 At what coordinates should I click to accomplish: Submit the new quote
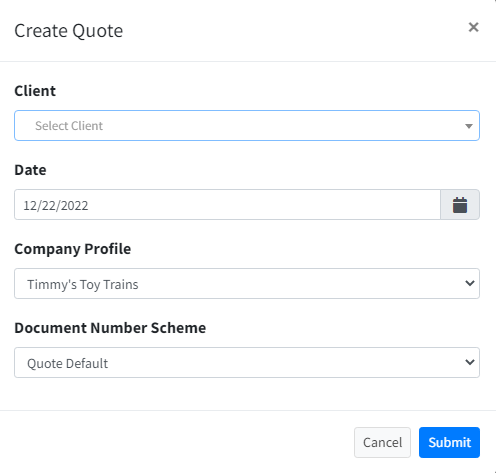[x=449, y=442]
